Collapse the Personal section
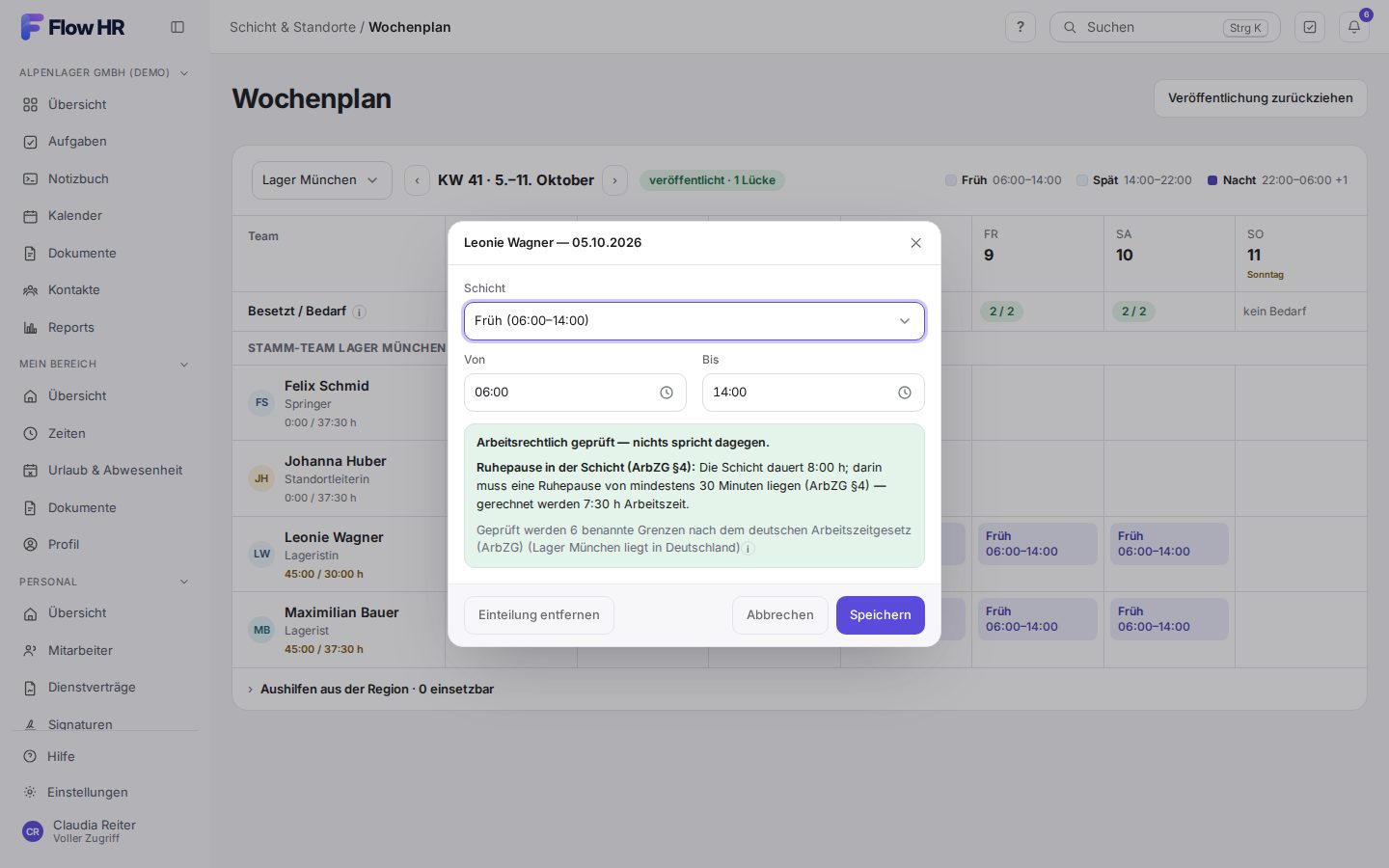 (x=104, y=582)
